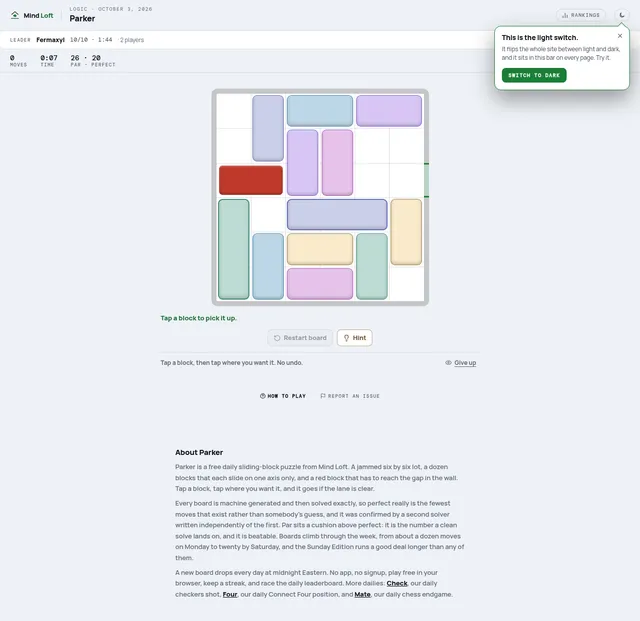Open Report an Issue
Viewport: 640px width, 621px height.
tap(350, 396)
